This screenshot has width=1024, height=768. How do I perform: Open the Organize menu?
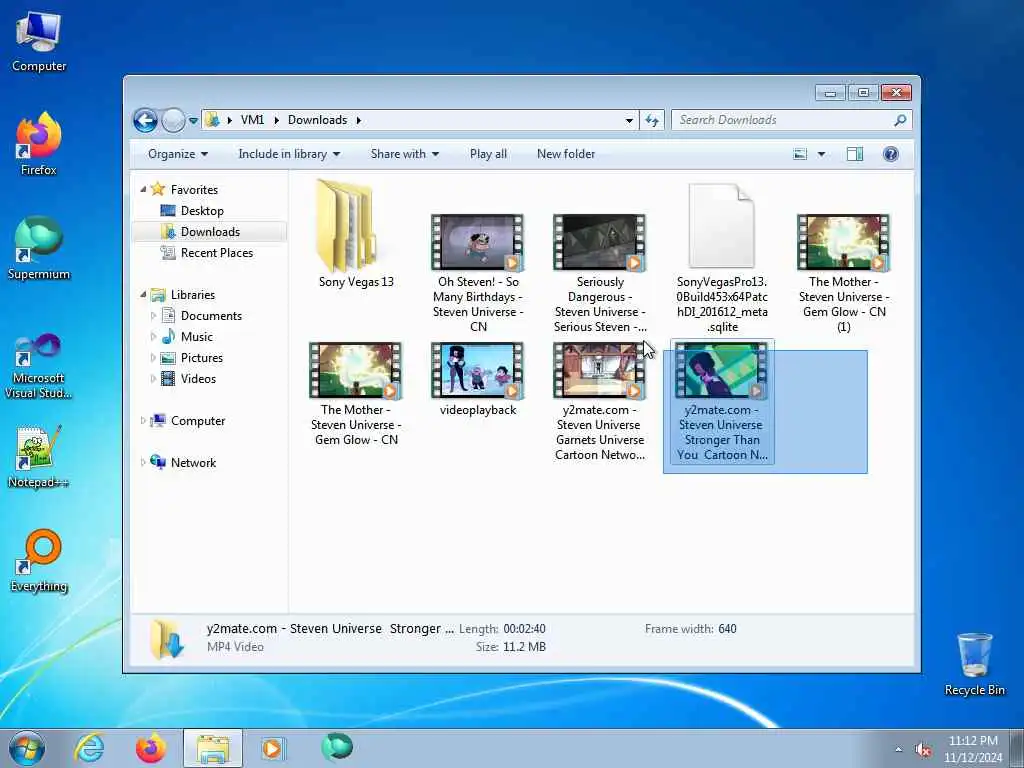tap(178, 154)
